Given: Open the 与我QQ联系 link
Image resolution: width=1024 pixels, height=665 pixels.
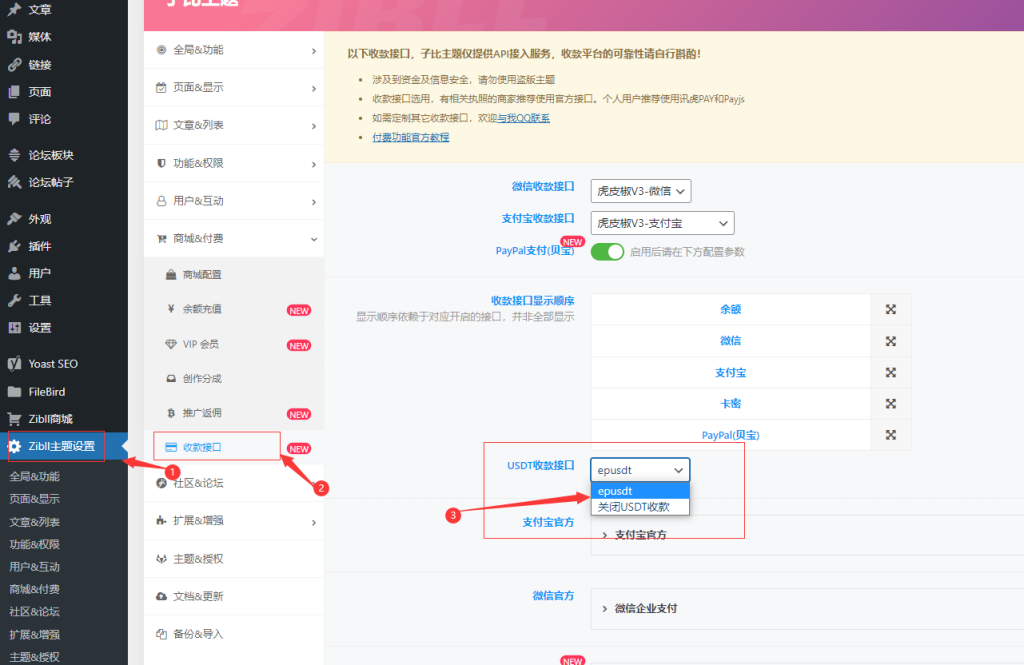Looking at the screenshot, I should point(524,118).
